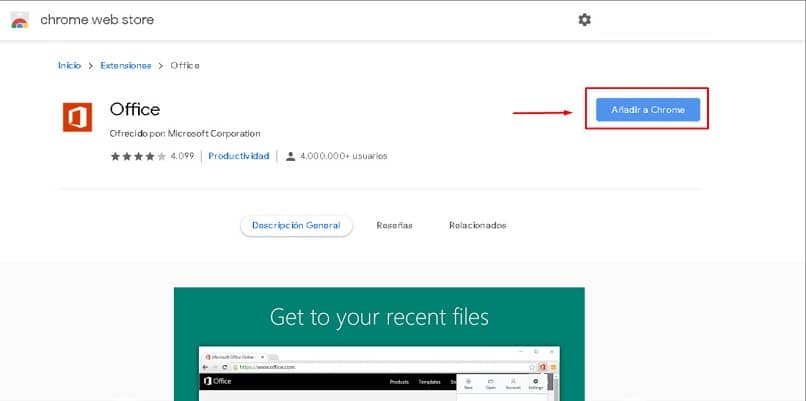Select the Descripción General tab
806x401 pixels.
tap(296, 226)
